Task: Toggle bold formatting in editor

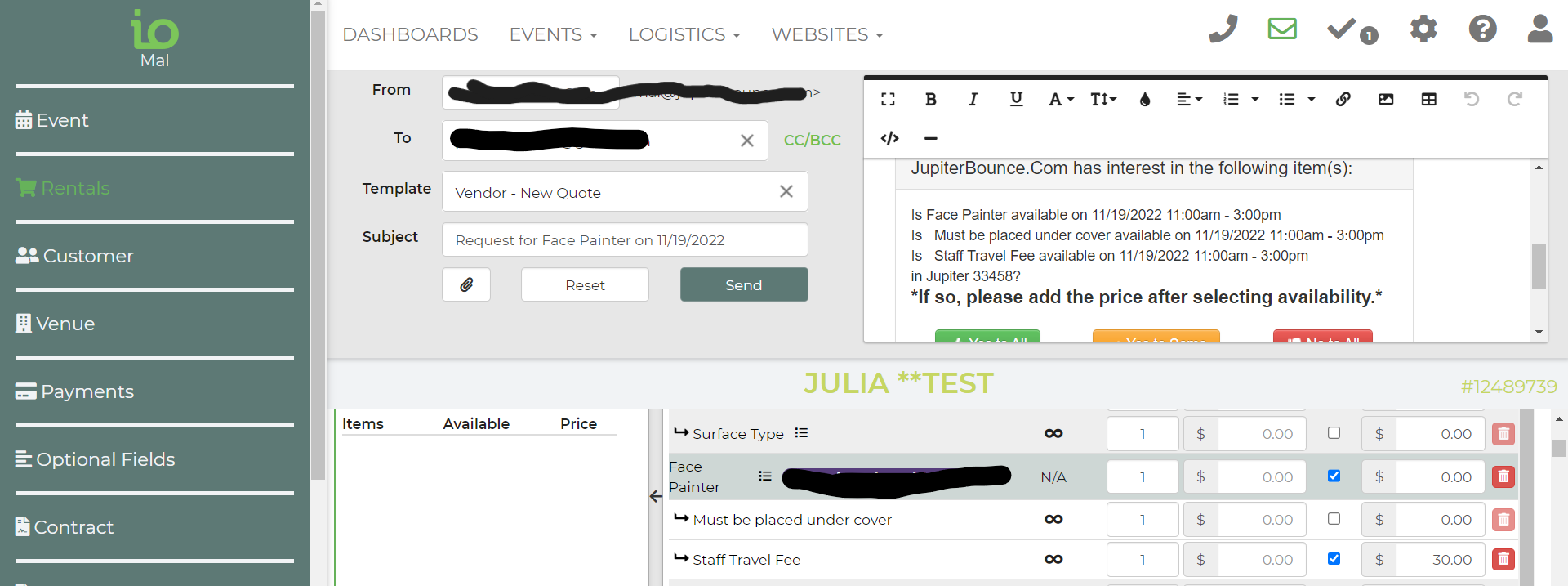Action: [930, 100]
